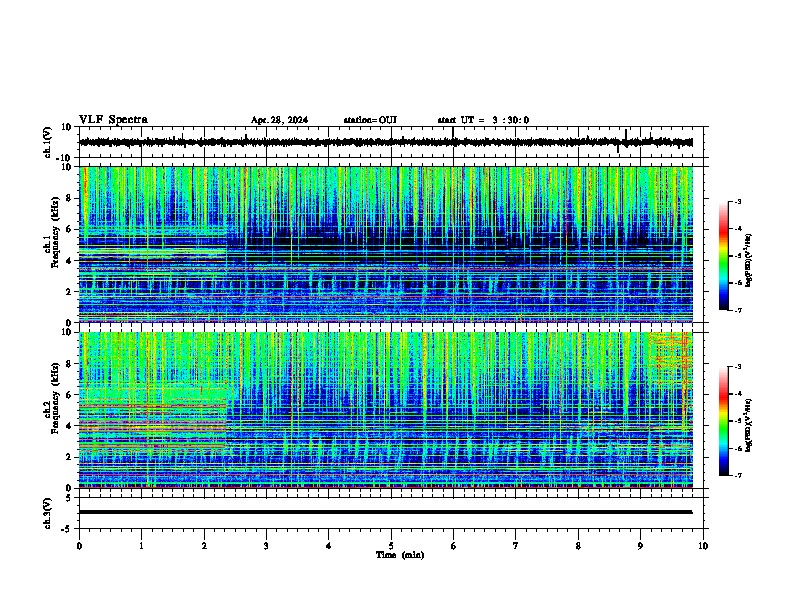
Task: Click the ch.2 color bar log(PSD) label
Action: tap(749, 425)
